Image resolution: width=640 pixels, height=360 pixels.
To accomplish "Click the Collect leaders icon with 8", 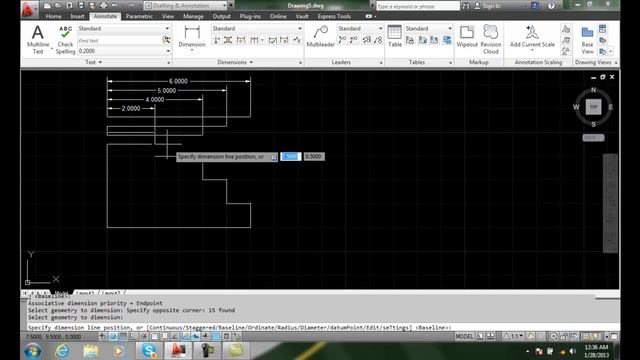I will pos(378,40).
